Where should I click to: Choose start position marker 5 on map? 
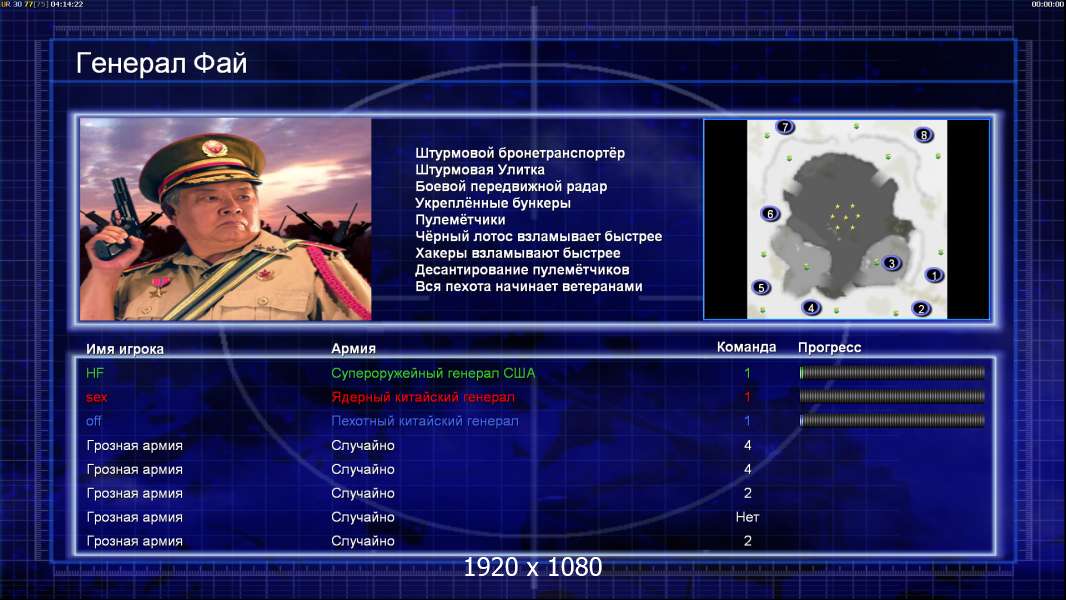pyautogui.click(x=761, y=287)
